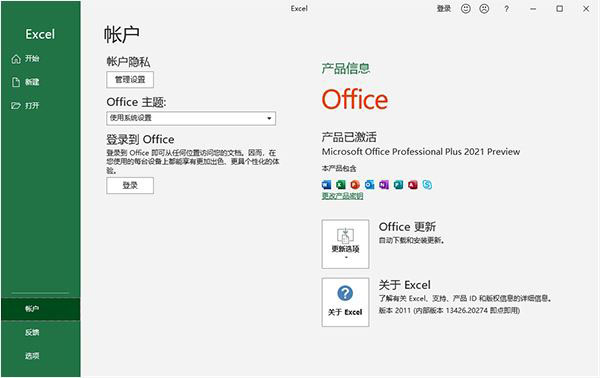Viewport: 600px width, 378px height.
Task: Click the Change Product Key (更改产品密钥) link
Action: 342,196
